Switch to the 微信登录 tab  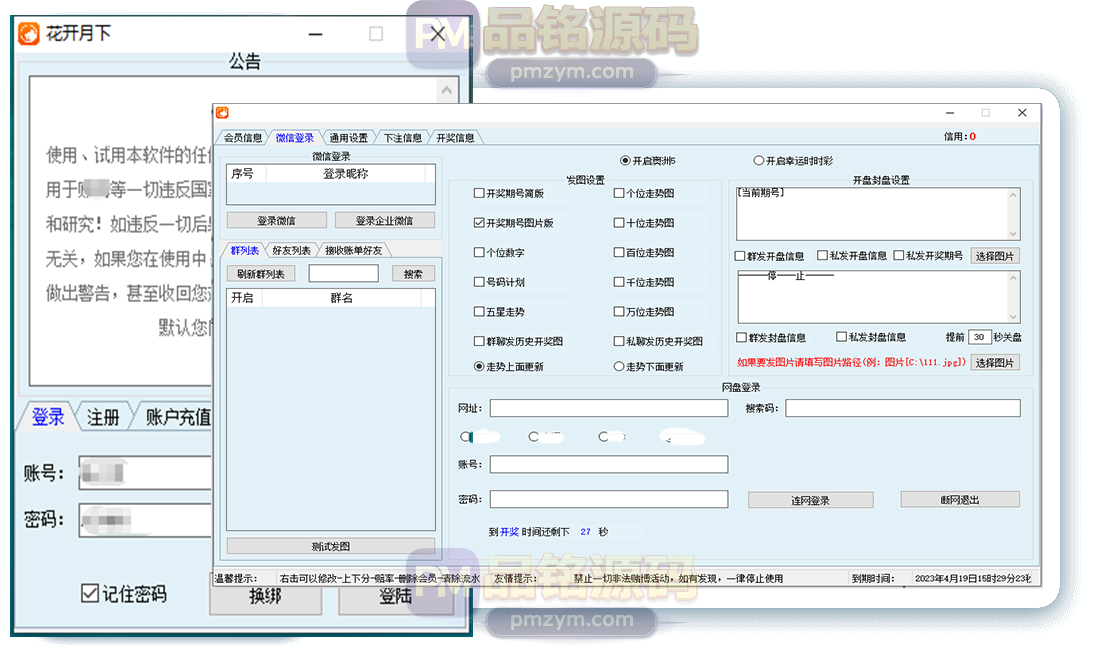pyautogui.click(x=294, y=138)
